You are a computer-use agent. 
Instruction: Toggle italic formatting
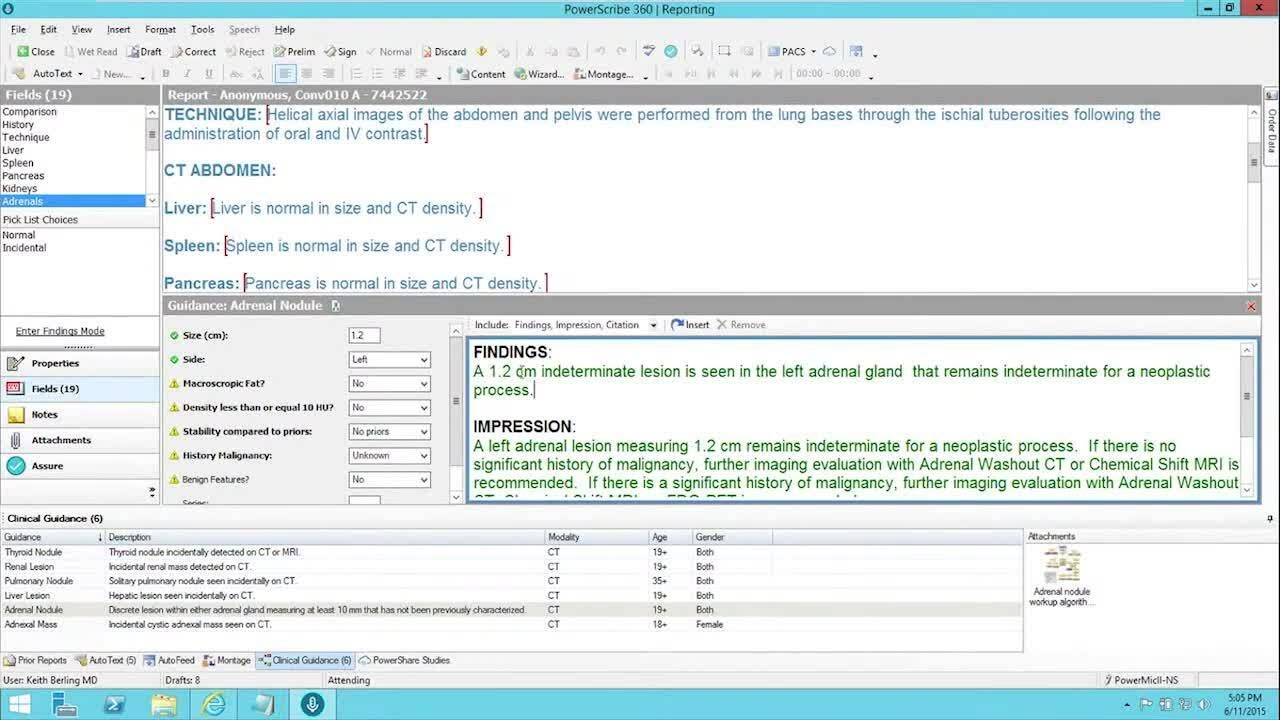click(x=187, y=74)
